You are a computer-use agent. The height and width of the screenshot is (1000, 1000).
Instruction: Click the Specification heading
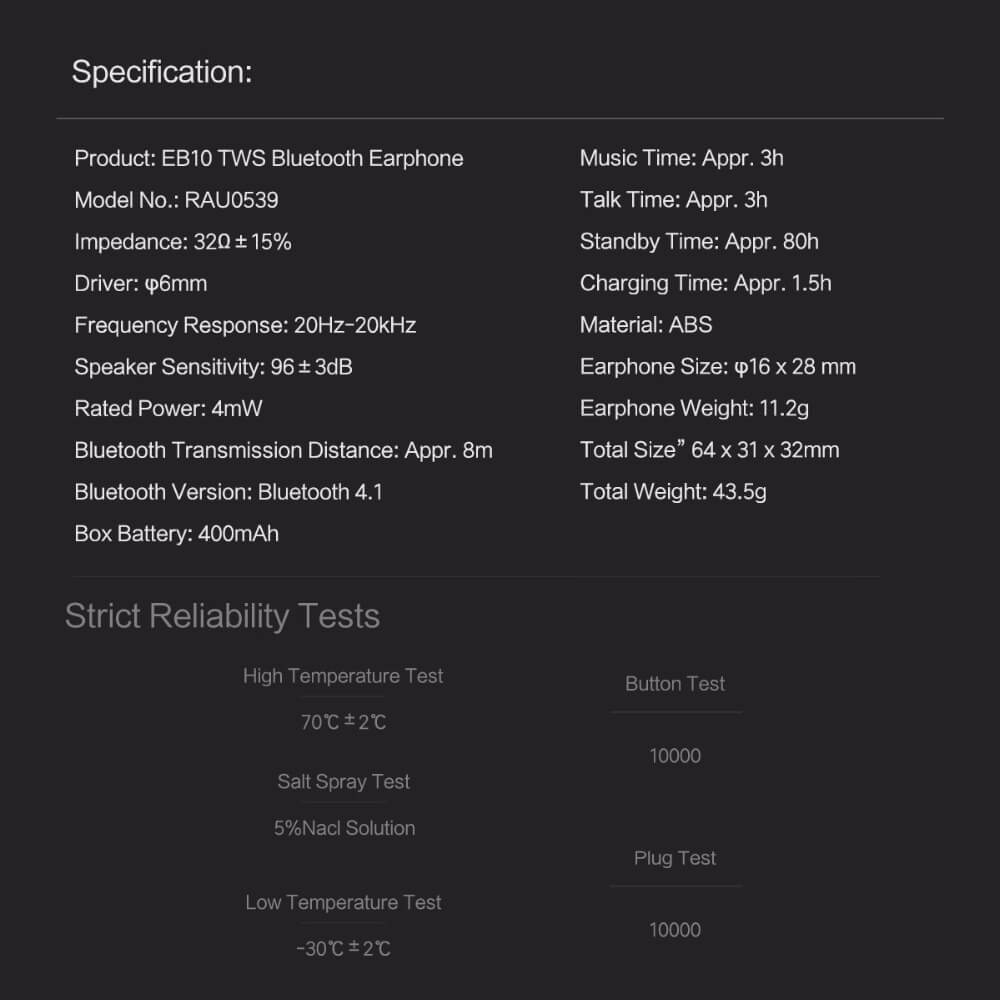tap(162, 72)
